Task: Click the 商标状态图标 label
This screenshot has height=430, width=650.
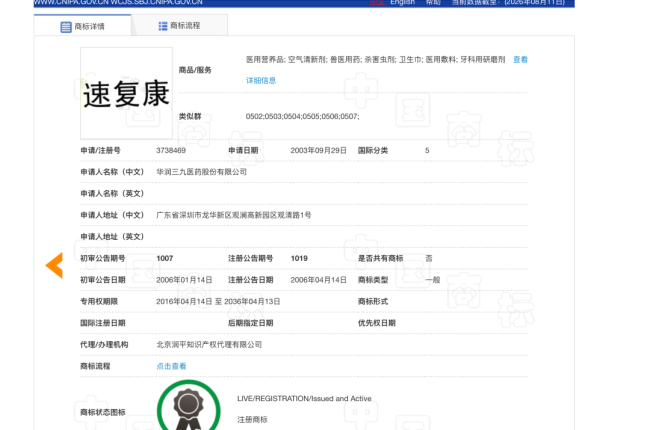Action: click(x=103, y=412)
